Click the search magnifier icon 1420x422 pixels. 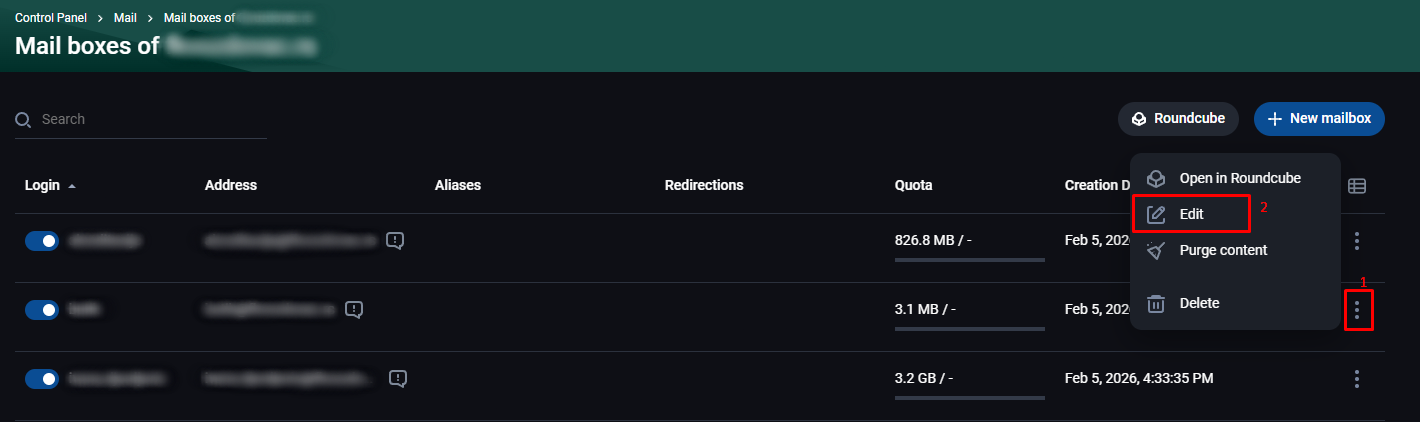(x=24, y=120)
